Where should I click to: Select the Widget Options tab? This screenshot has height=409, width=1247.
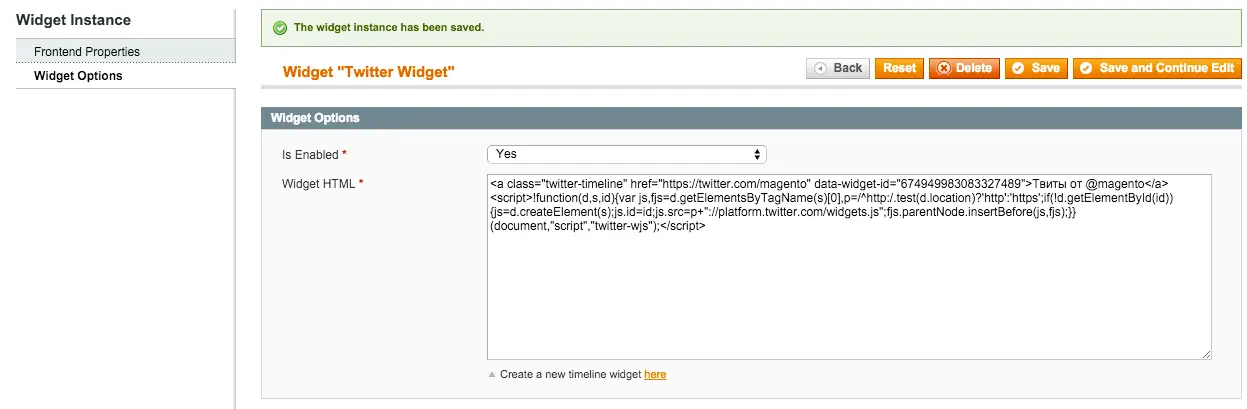click(x=78, y=76)
